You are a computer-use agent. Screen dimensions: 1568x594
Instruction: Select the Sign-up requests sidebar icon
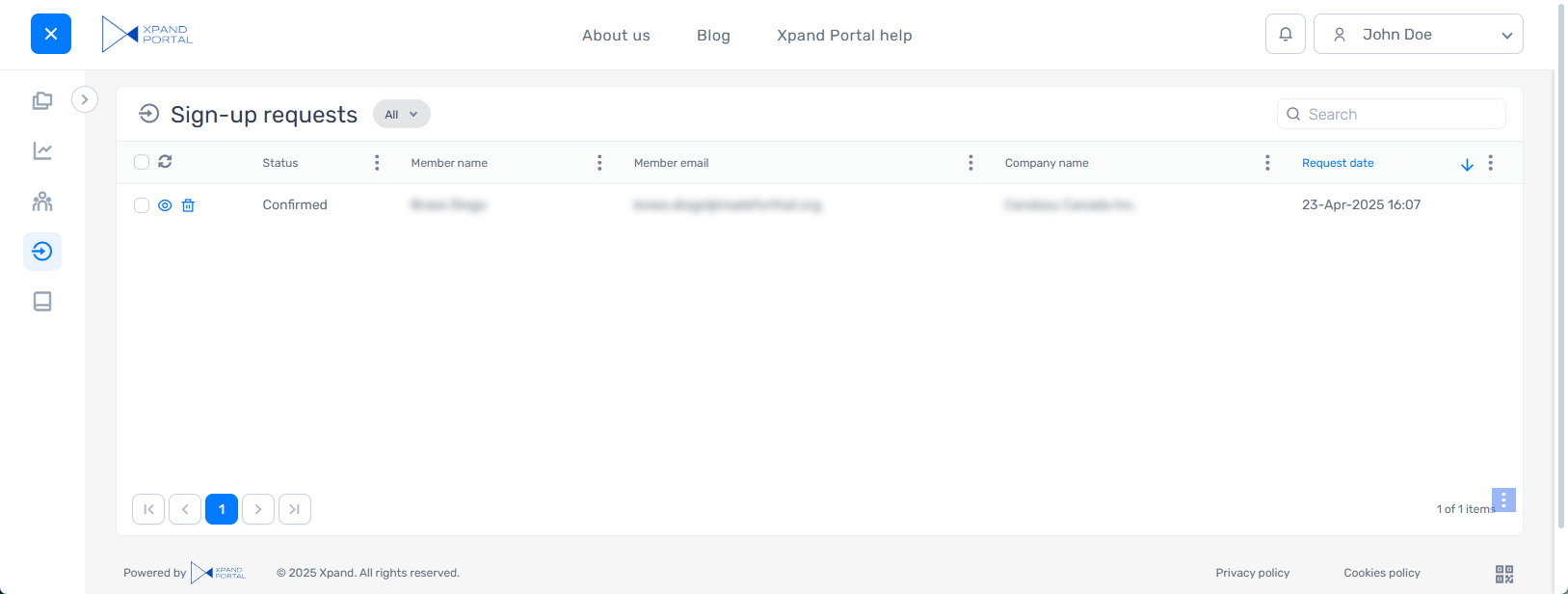point(42,252)
